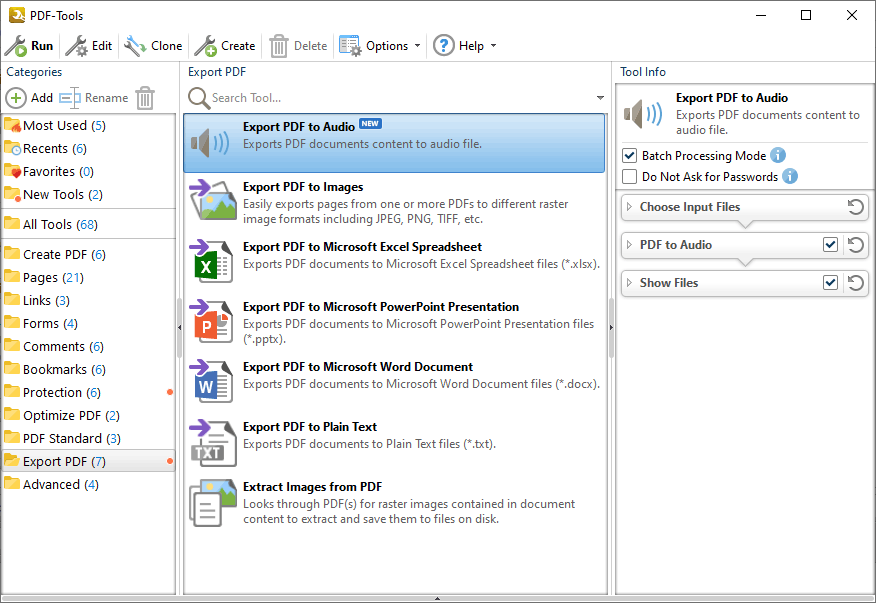Show All Tools category
This screenshot has height=603, width=876.
pos(88,224)
